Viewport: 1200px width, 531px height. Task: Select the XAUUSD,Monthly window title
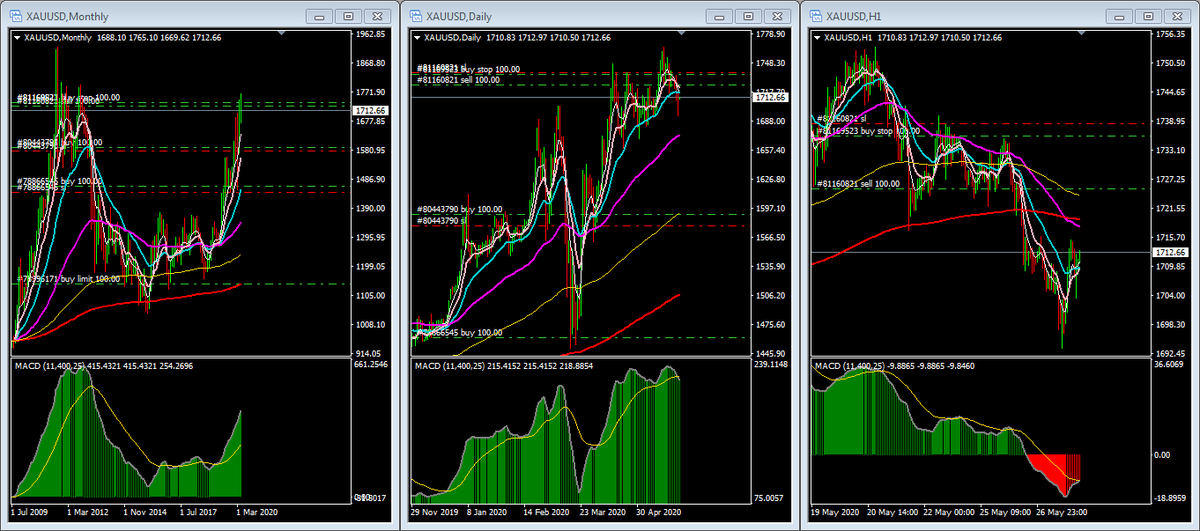point(68,17)
